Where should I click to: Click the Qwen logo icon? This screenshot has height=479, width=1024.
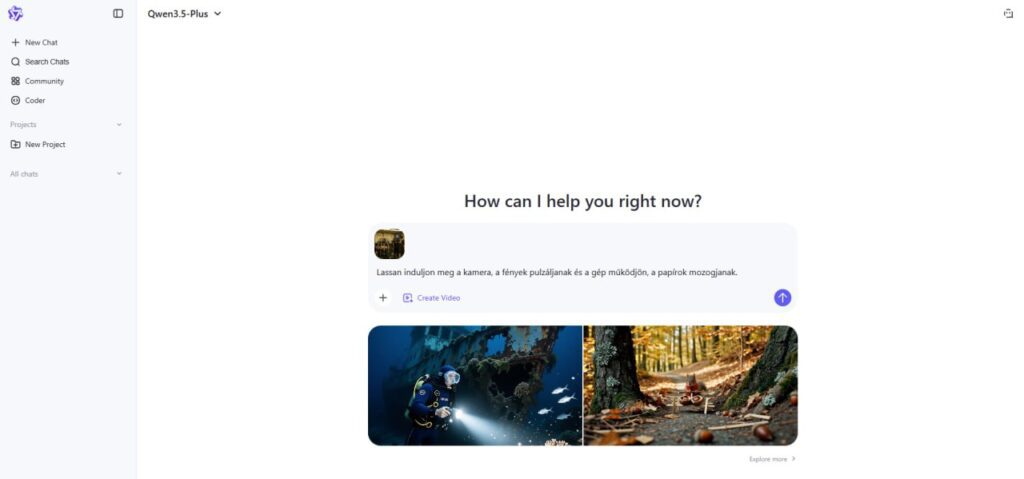[x=15, y=13]
